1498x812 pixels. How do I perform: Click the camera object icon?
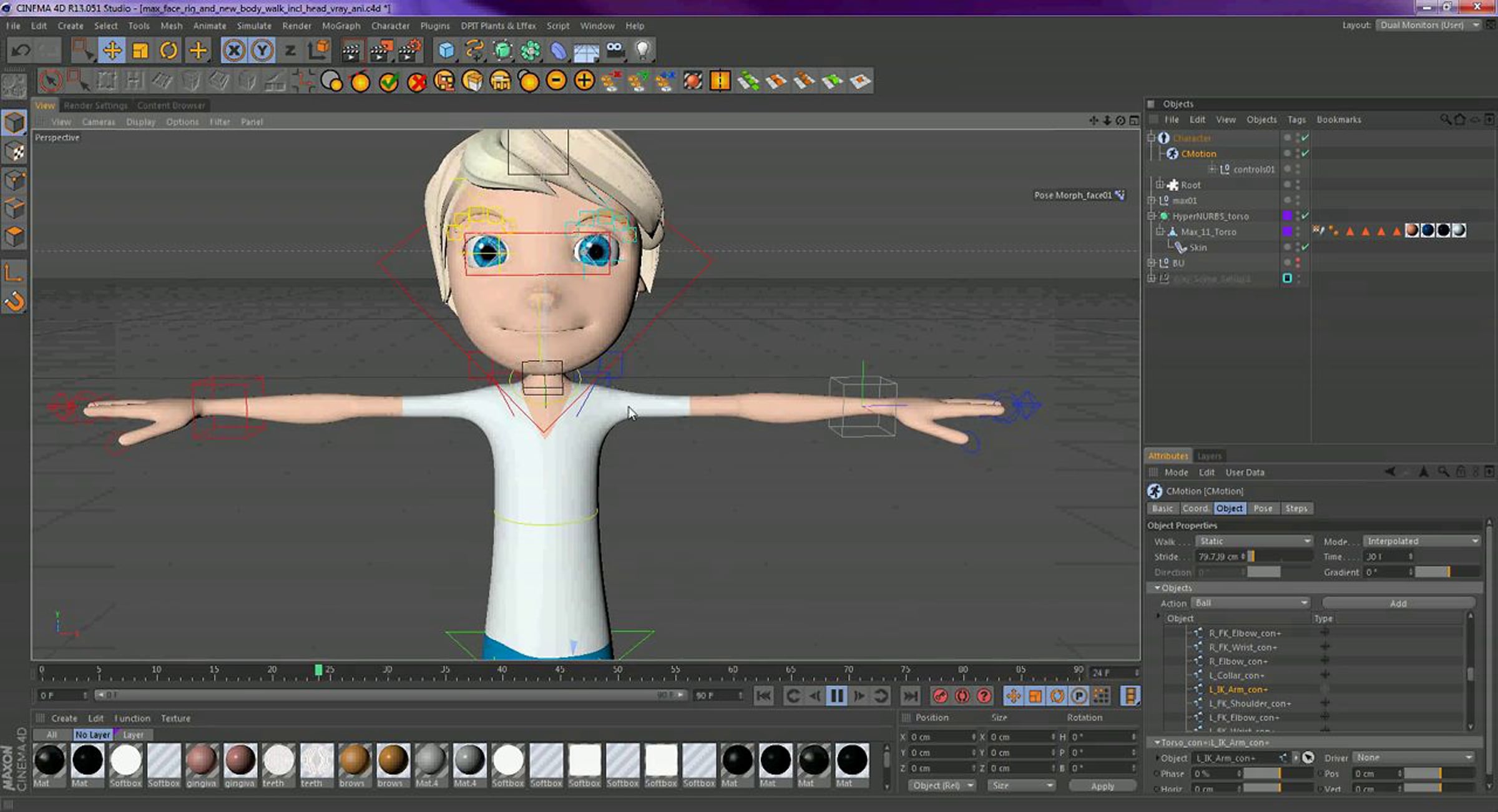coord(615,51)
